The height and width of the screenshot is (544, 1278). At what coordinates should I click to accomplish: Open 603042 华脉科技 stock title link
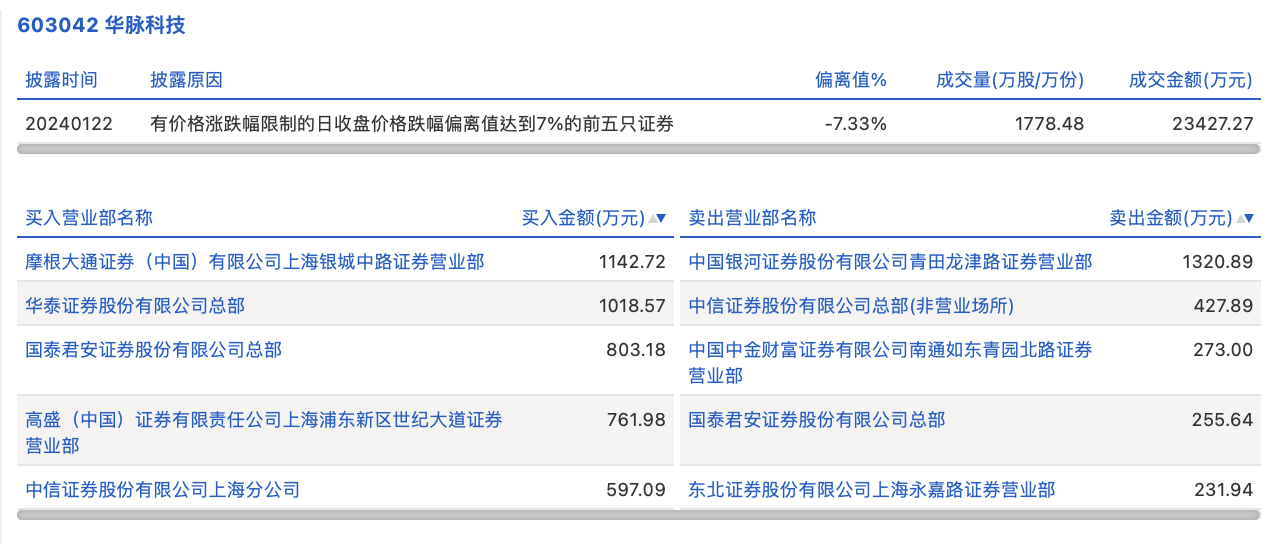click(x=102, y=26)
